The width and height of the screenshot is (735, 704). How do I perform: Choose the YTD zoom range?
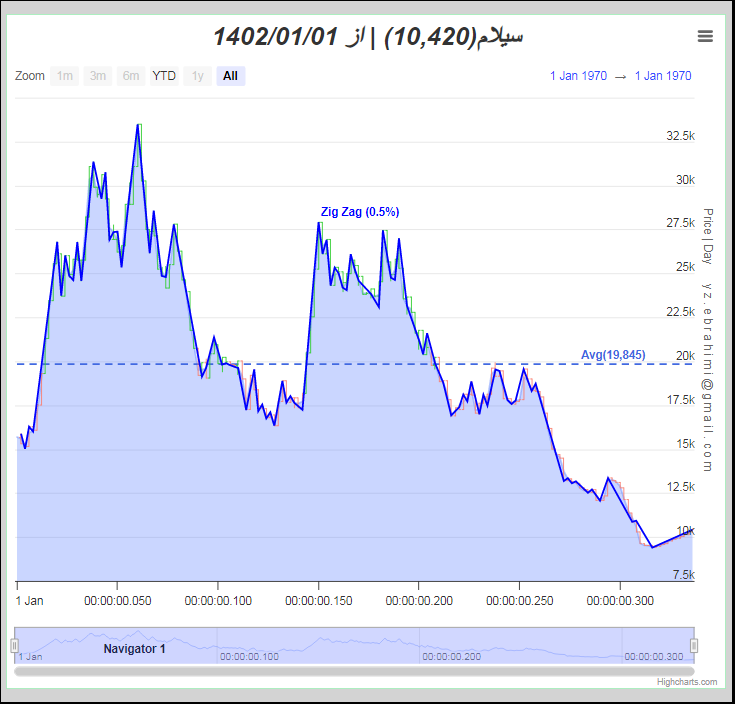(x=164, y=76)
